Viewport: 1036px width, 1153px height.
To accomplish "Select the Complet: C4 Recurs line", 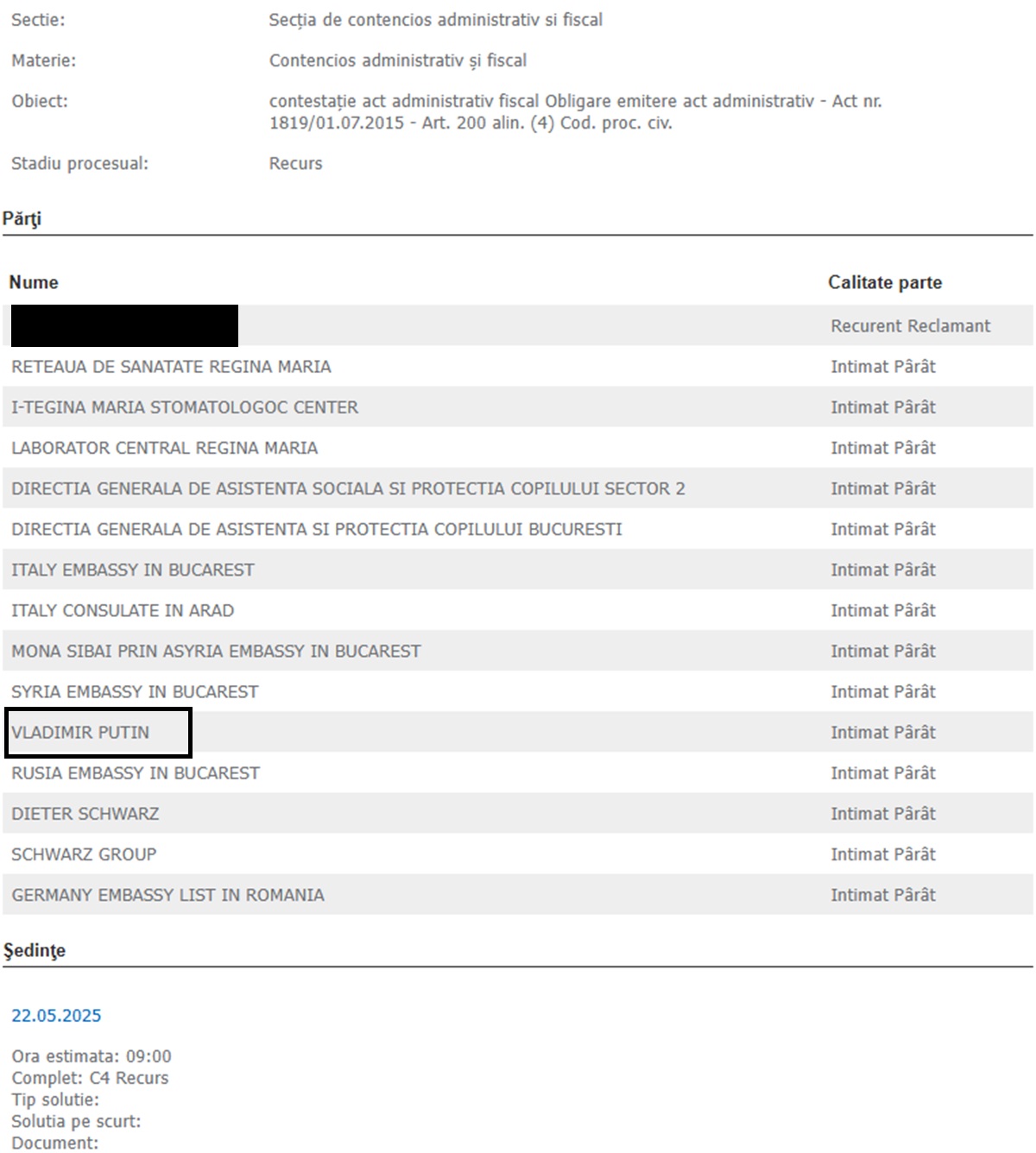I will 90,1077.
